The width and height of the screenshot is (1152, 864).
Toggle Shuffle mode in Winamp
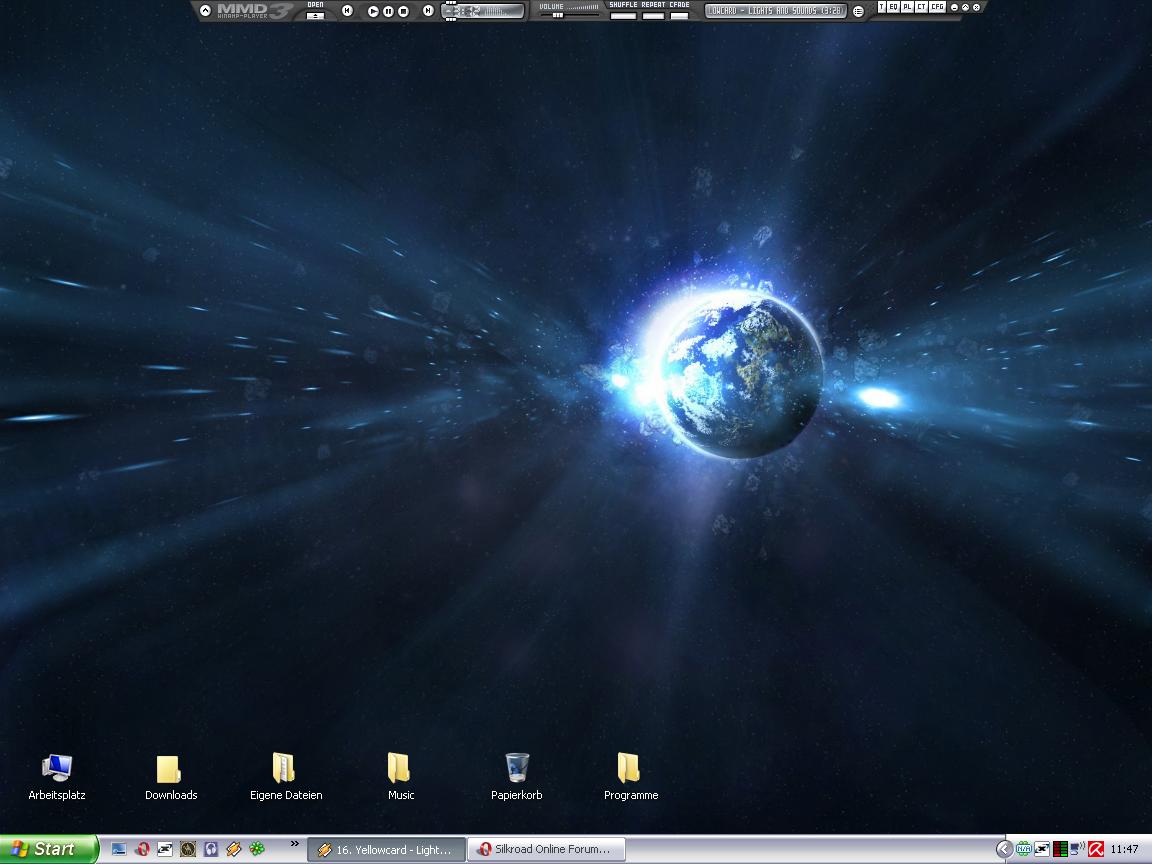coord(623,16)
